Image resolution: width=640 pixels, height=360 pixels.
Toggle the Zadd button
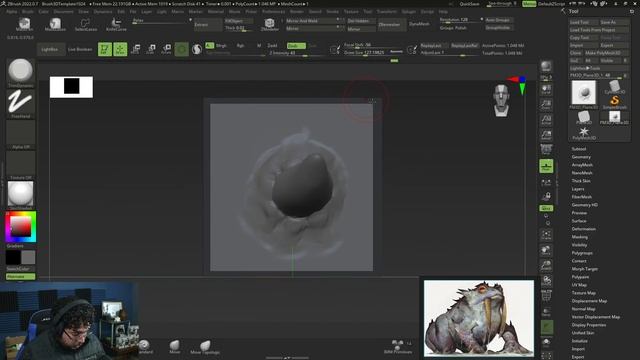click(272, 46)
